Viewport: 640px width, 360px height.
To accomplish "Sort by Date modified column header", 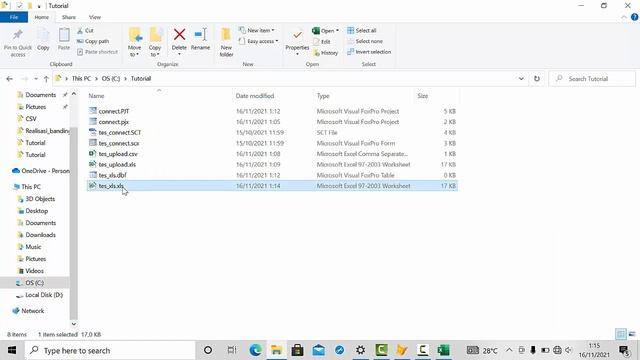I will [255, 96].
